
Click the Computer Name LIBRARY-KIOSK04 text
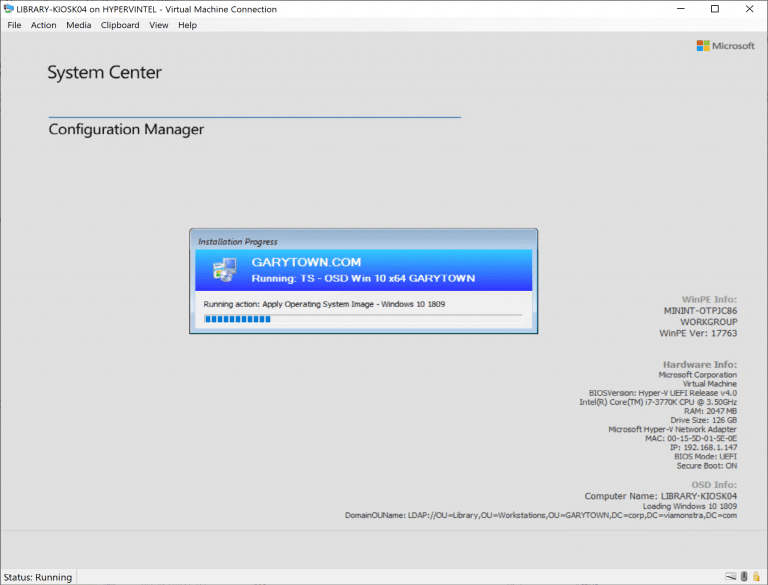pos(660,496)
